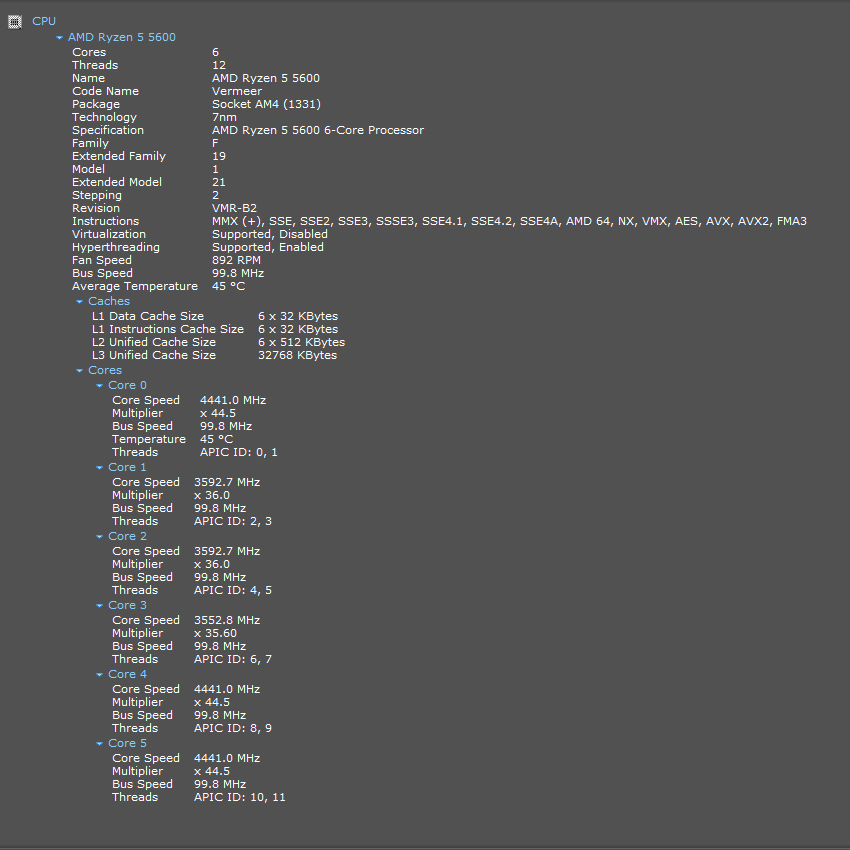Click the Fan Speed value 892 RPM
Screen dimensions: 850x850
(236, 260)
